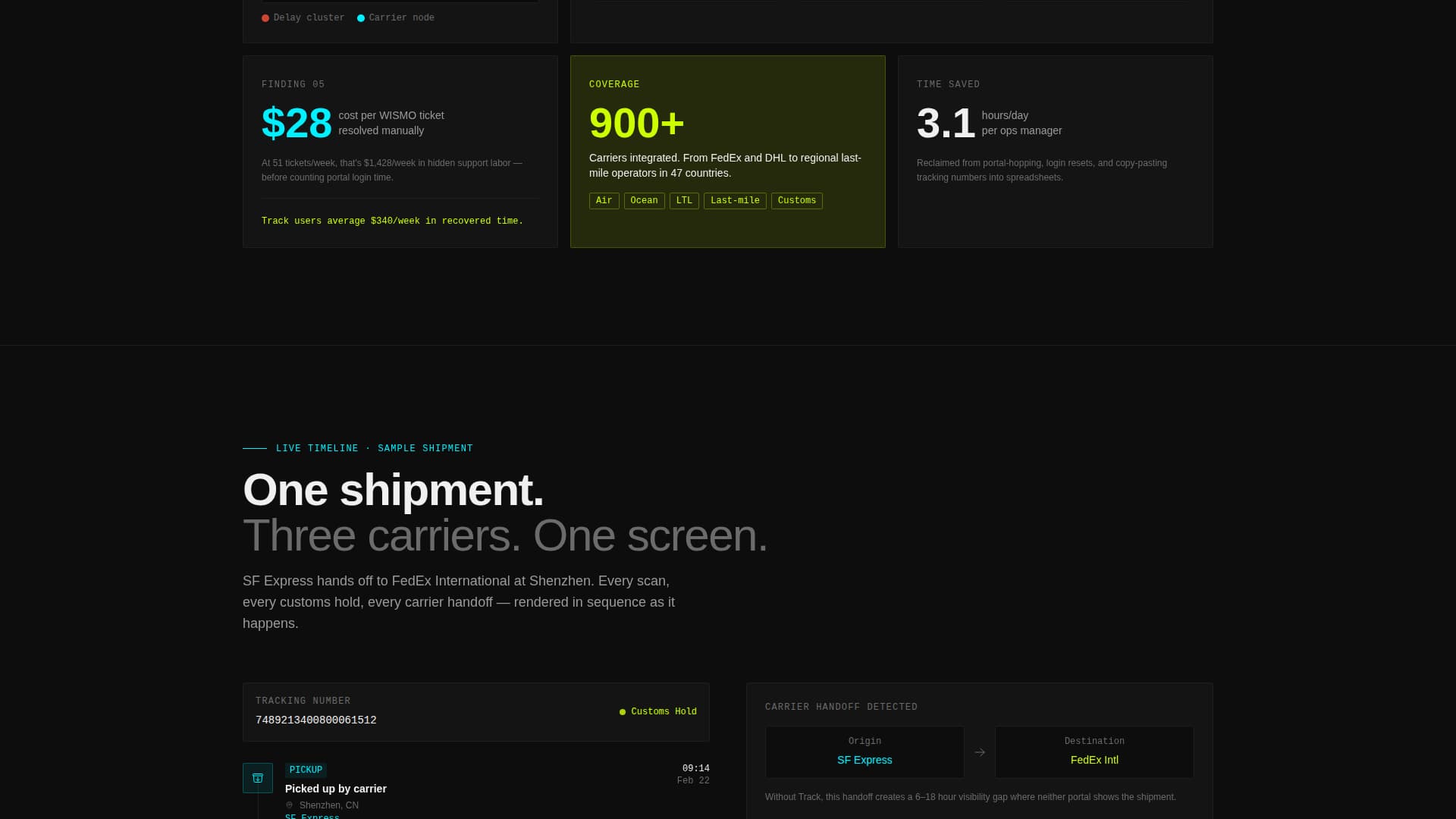The width and height of the screenshot is (1456, 819).
Task: Click the 'Reclaimed from portal-hopping' description
Action: [x=1042, y=171]
